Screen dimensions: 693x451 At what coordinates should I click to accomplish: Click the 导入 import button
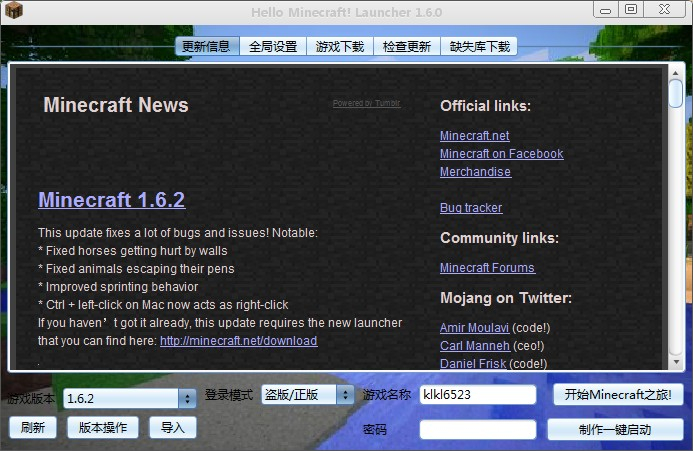(x=172, y=428)
